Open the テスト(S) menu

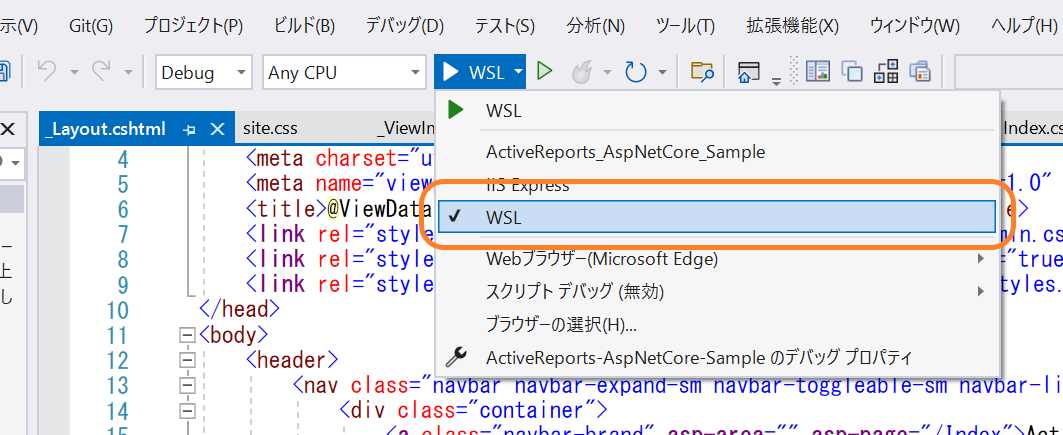click(504, 26)
